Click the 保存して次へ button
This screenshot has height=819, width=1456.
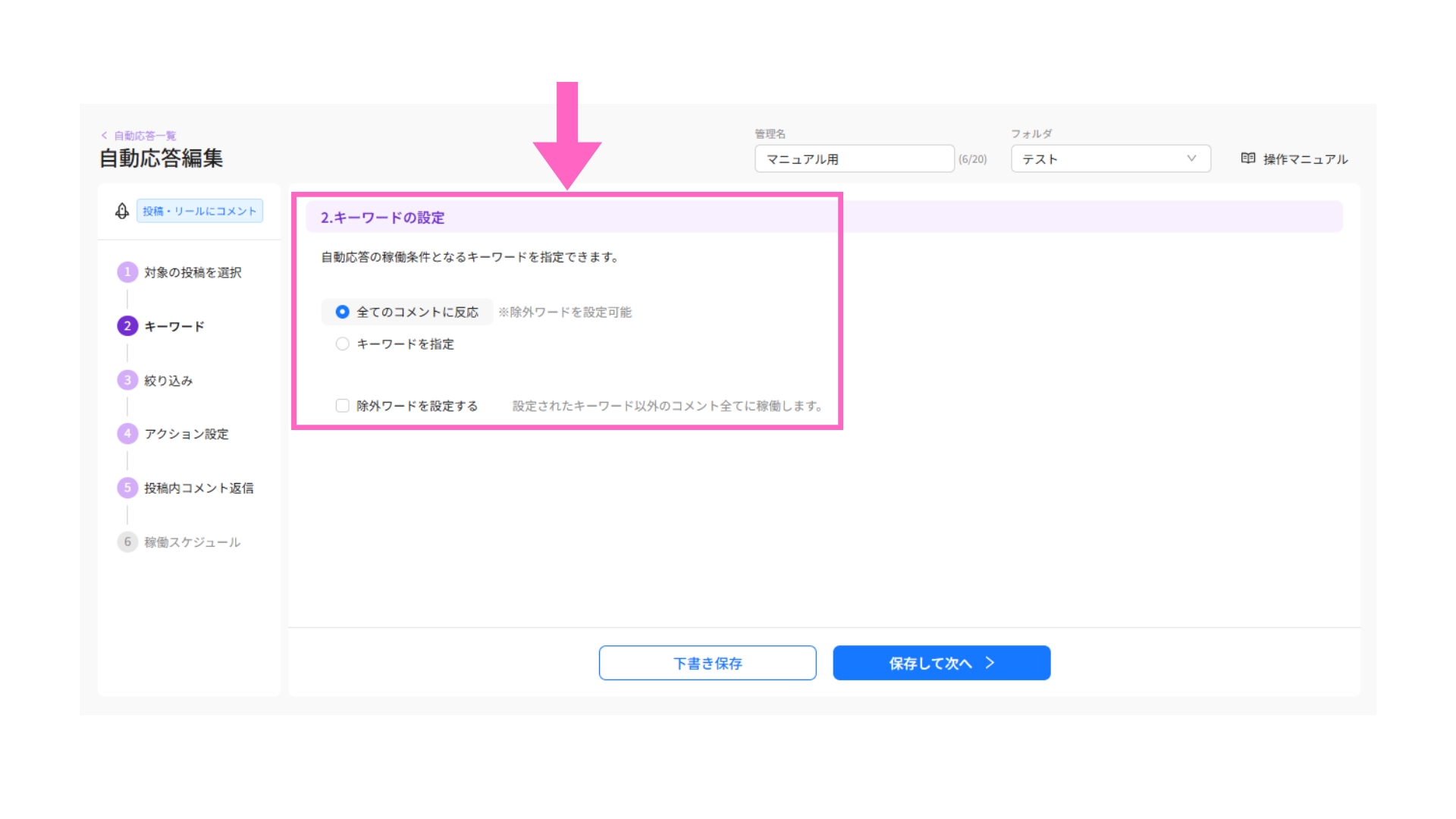click(942, 663)
